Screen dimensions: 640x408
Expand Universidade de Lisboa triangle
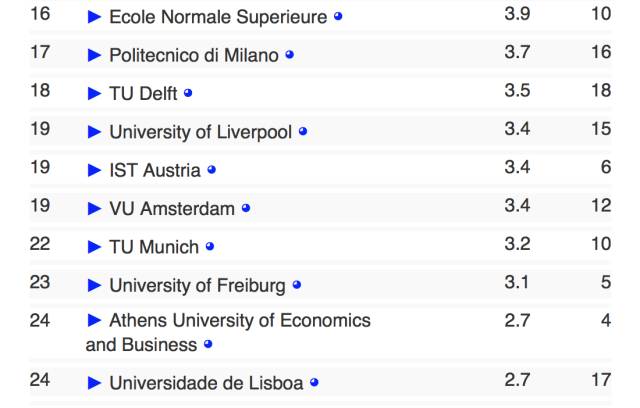click(x=95, y=382)
